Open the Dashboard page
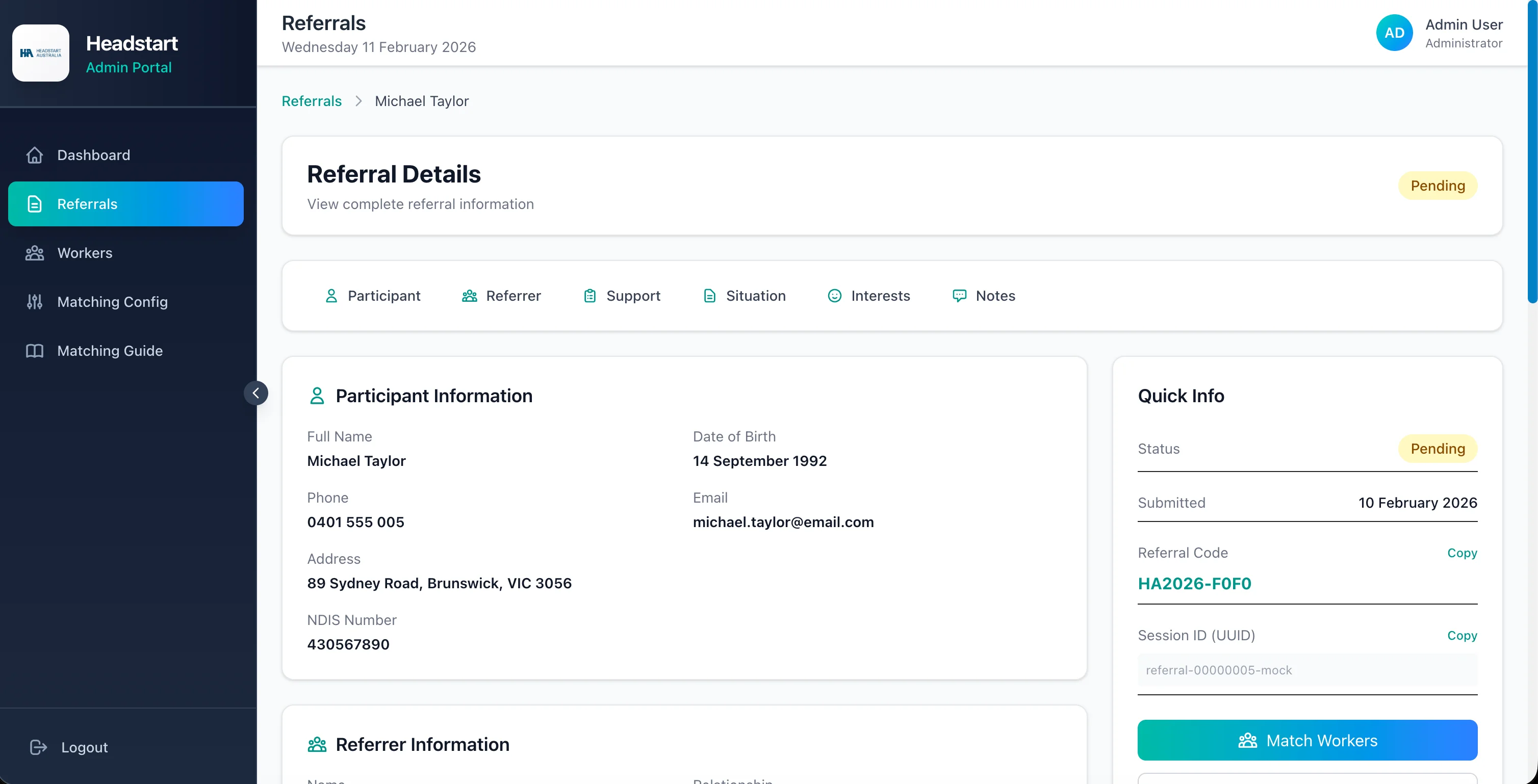The width and height of the screenshot is (1538, 784). pyautogui.click(x=126, y=155)
